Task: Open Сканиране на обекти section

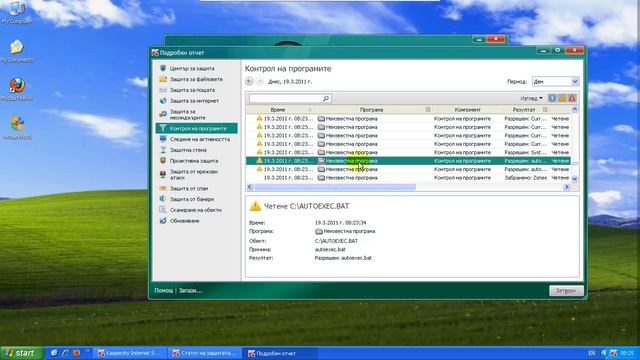Action: pos(196,210)
